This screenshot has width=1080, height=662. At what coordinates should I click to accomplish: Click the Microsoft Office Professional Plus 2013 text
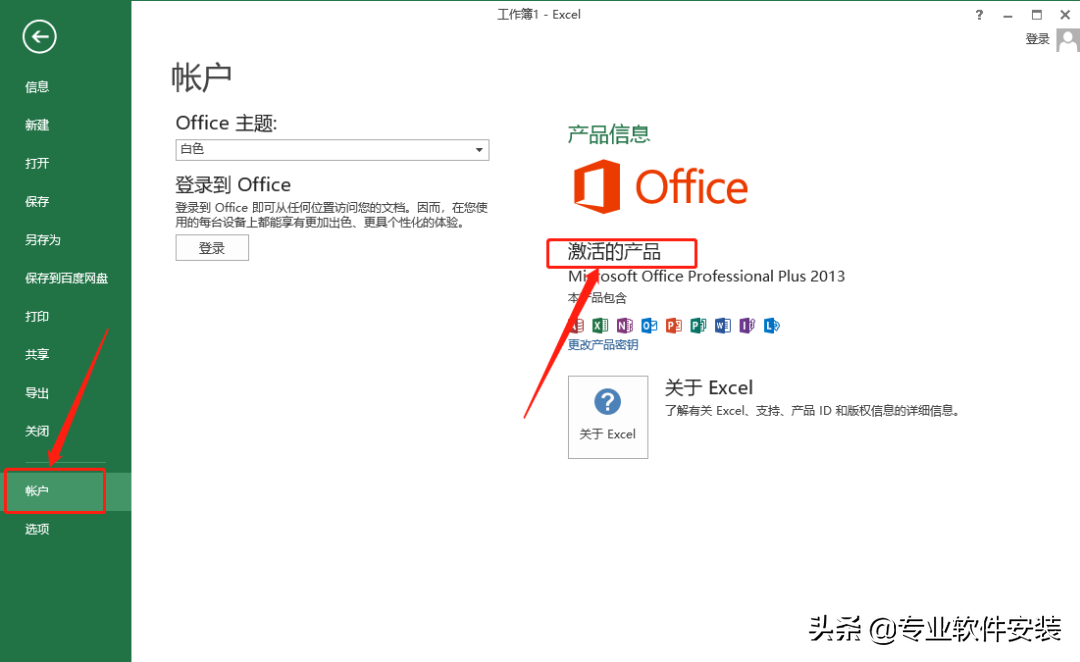pyautogui.click(x=706, y=276)
